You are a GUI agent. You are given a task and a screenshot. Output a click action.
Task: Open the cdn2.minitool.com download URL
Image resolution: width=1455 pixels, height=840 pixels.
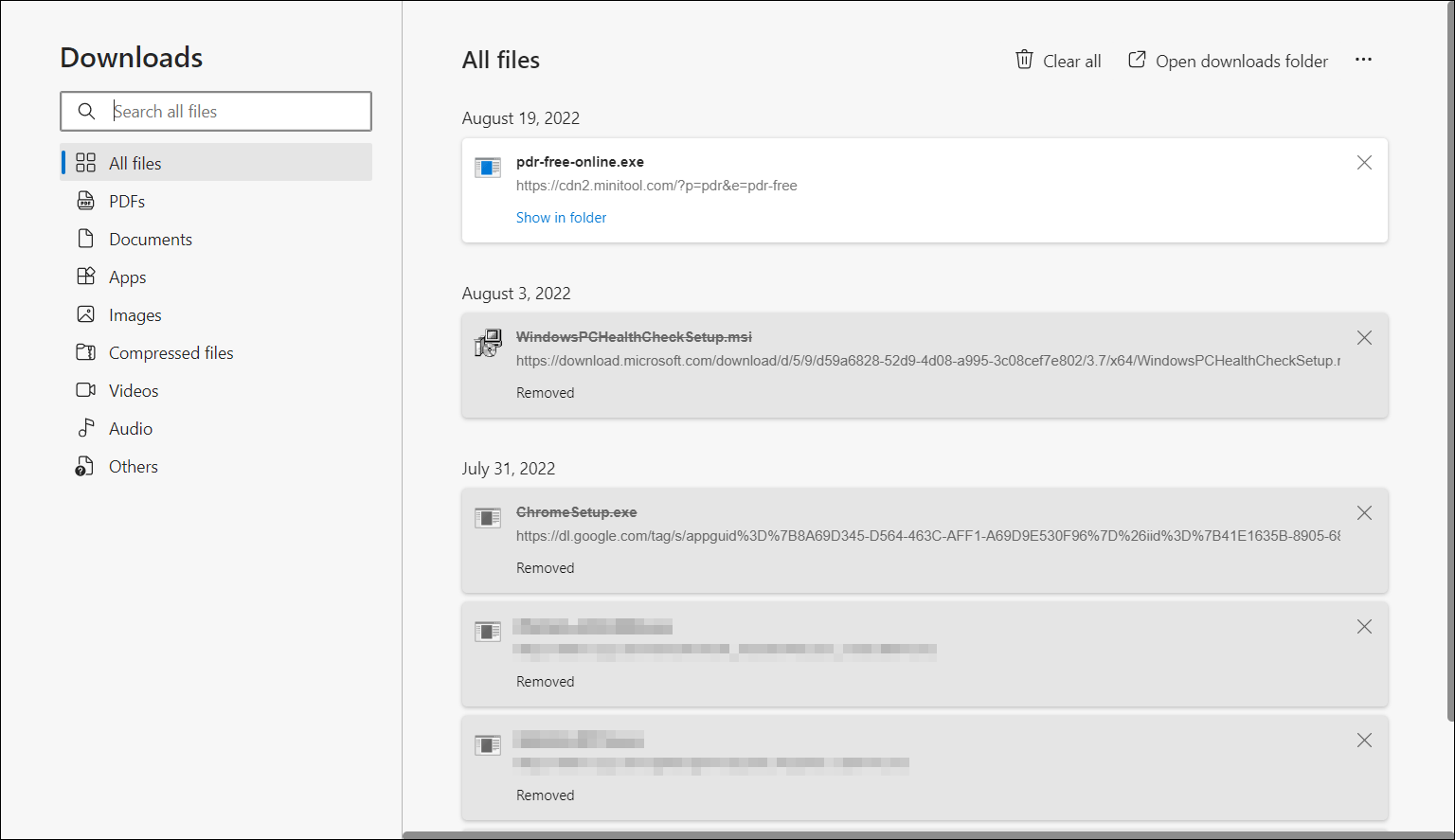(x=656, y=186)
